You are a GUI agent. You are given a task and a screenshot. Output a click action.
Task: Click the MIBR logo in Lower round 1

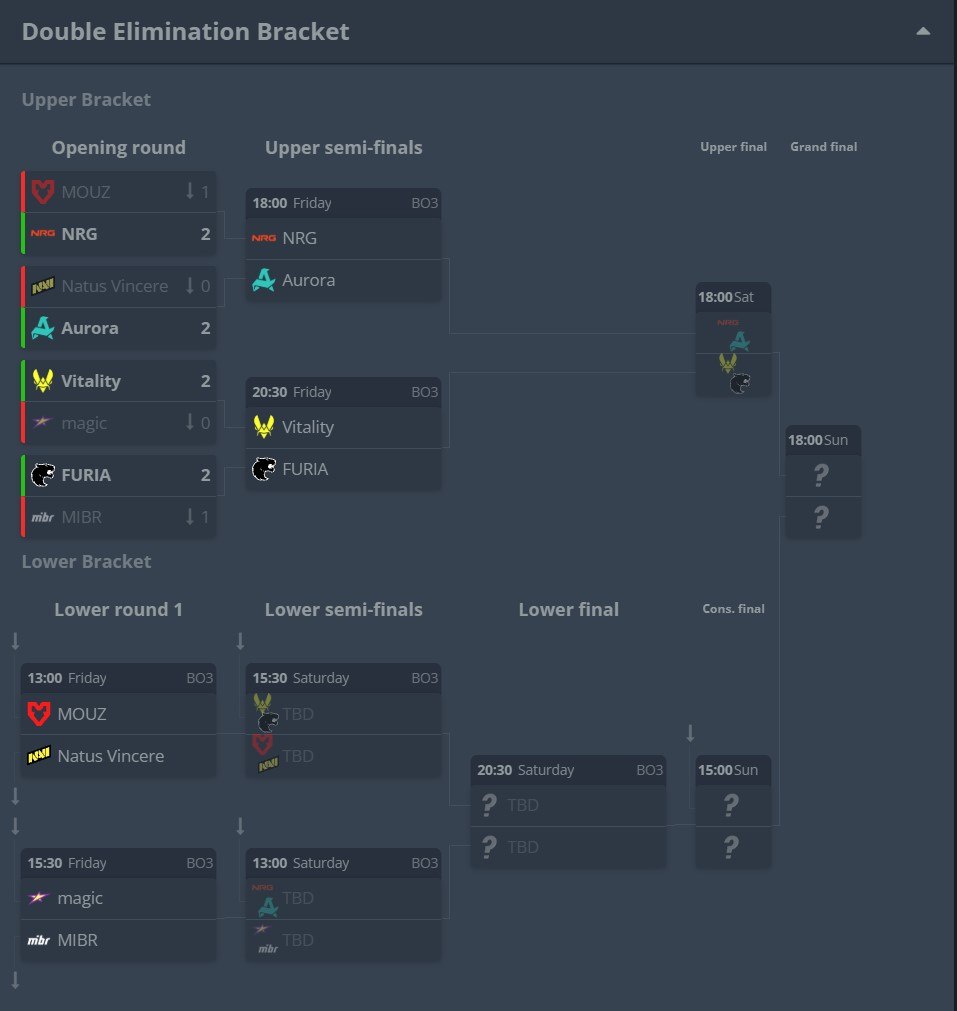coord(39,940)
